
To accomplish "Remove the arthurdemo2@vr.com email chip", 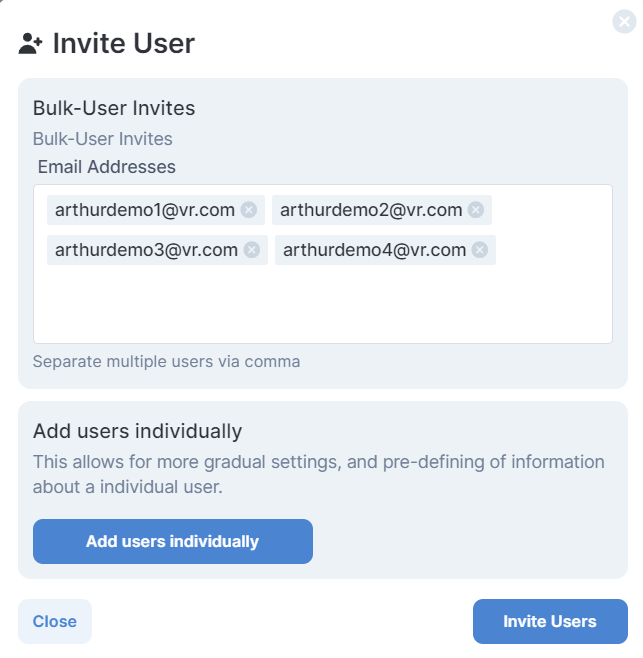I will [476, 210].
